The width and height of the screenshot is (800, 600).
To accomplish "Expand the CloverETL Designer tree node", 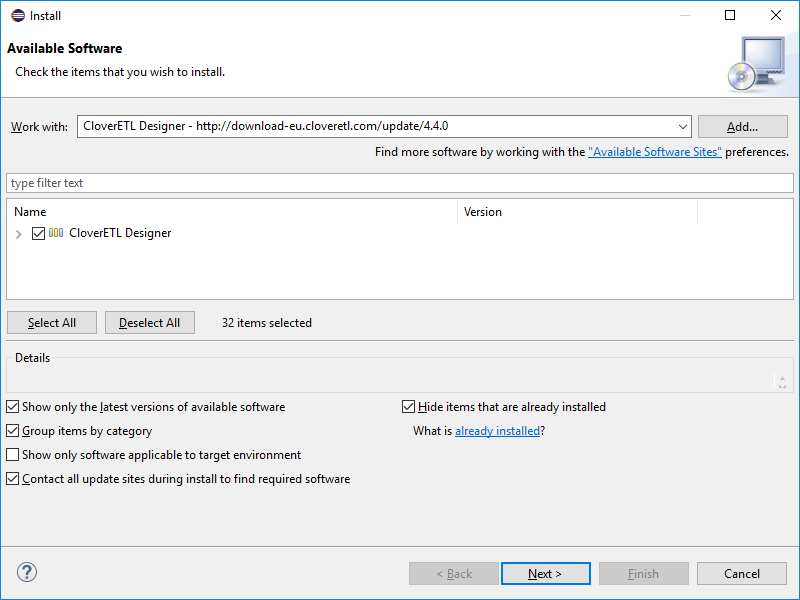I will point(19,234).
